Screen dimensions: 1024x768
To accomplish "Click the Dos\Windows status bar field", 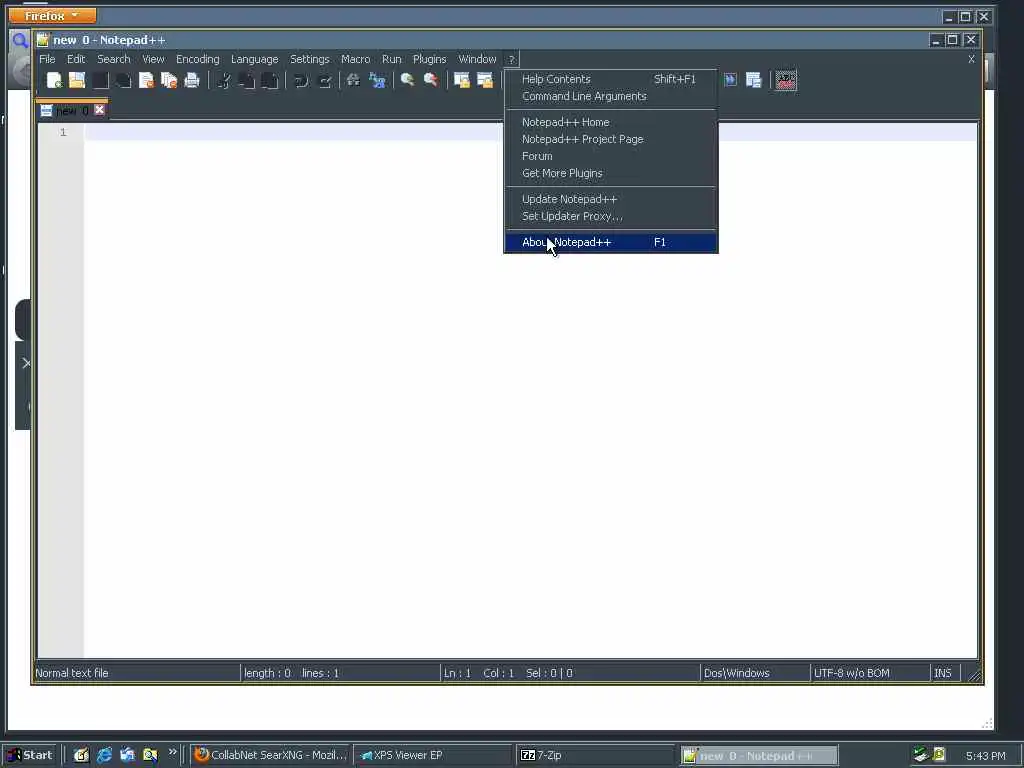I will (754, 673).
